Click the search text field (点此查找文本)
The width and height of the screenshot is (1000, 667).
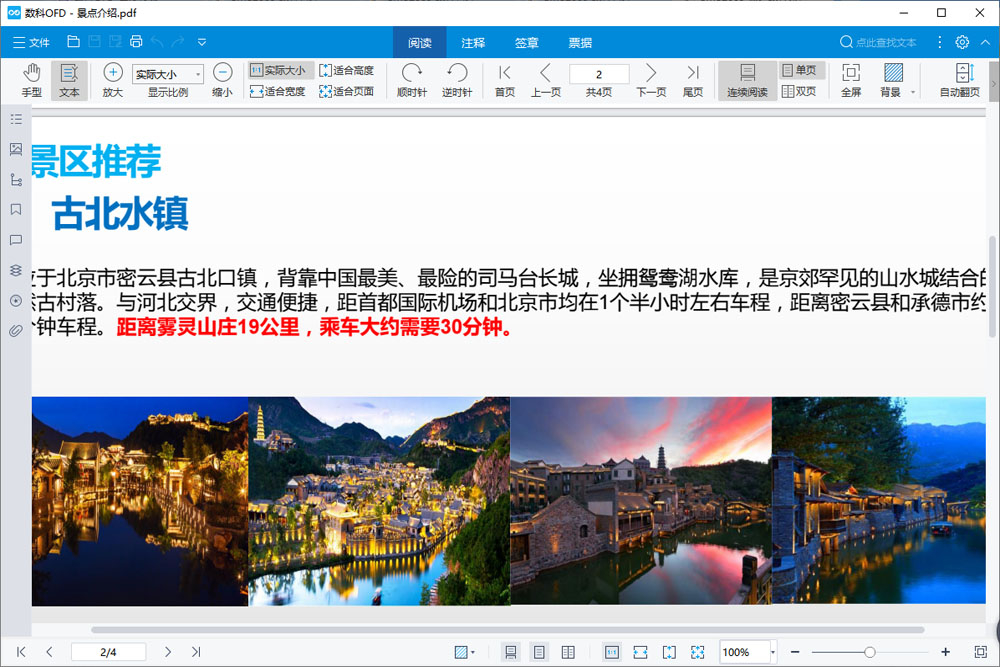tap(885, 43)
